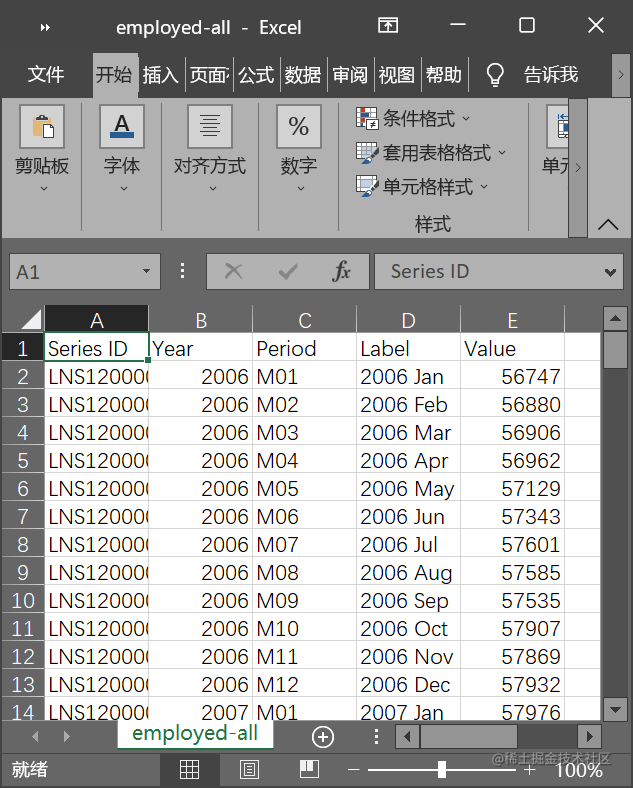This screenshot has width=633, height=788.
Task: Open the Font (字体) group icon
Action: (x=122, y=126)
